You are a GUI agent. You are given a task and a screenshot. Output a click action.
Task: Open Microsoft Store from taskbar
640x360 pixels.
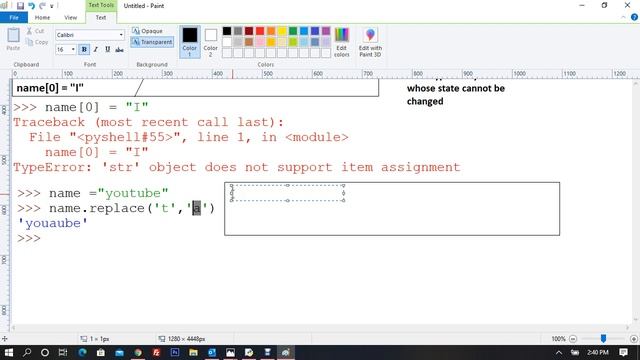[100, 353]
